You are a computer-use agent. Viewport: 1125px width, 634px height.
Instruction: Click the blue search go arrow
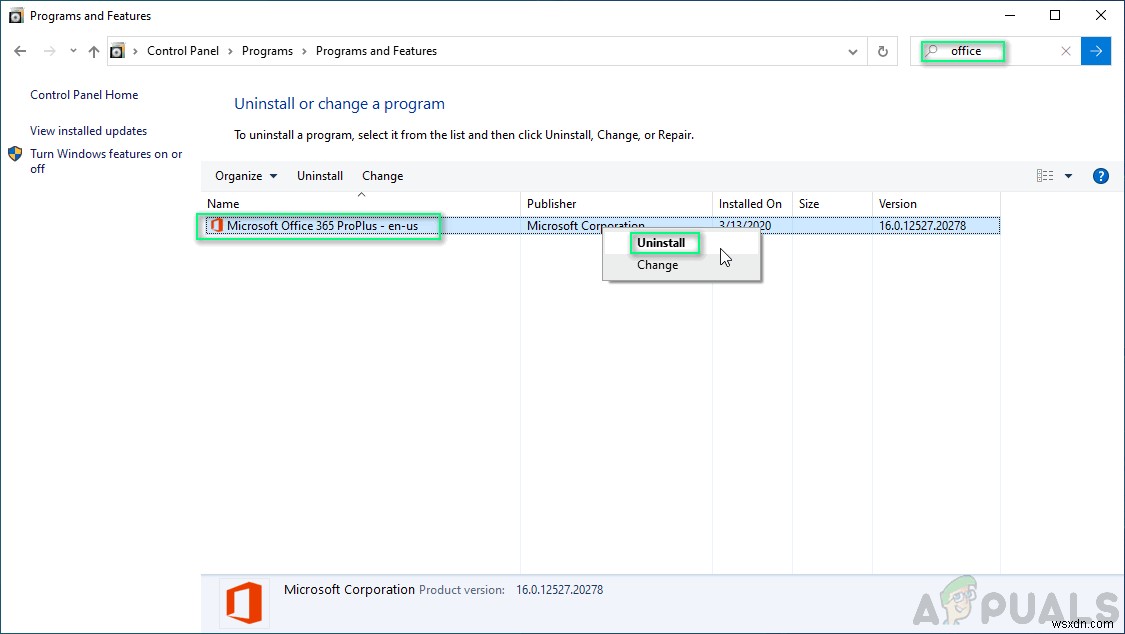(1096, 51)
